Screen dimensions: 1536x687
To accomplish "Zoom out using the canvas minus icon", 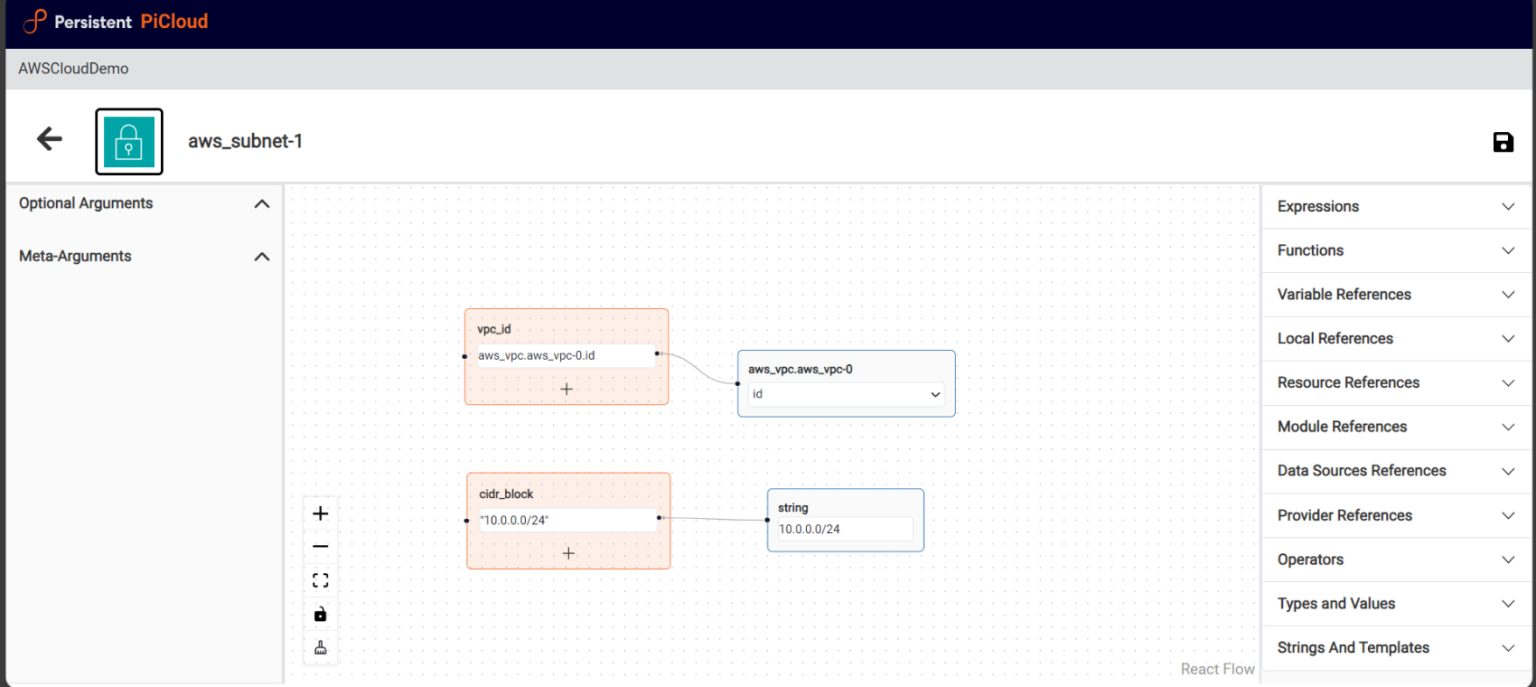I will tap(320, 546).
